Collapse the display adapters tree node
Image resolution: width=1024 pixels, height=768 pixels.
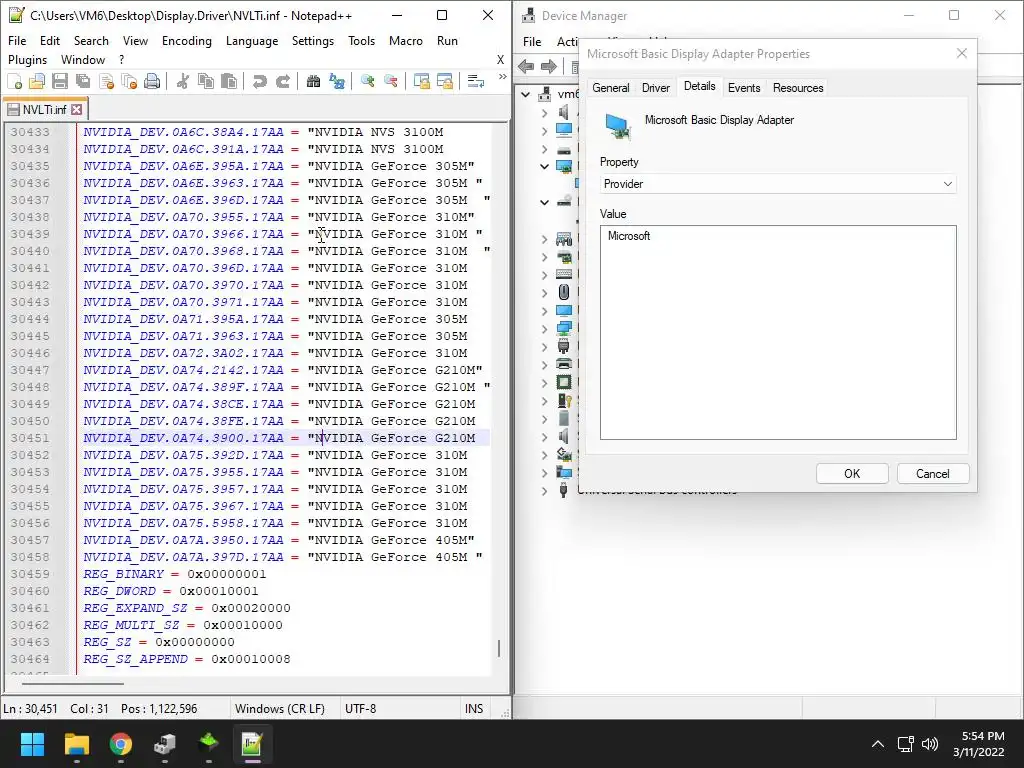544,167
